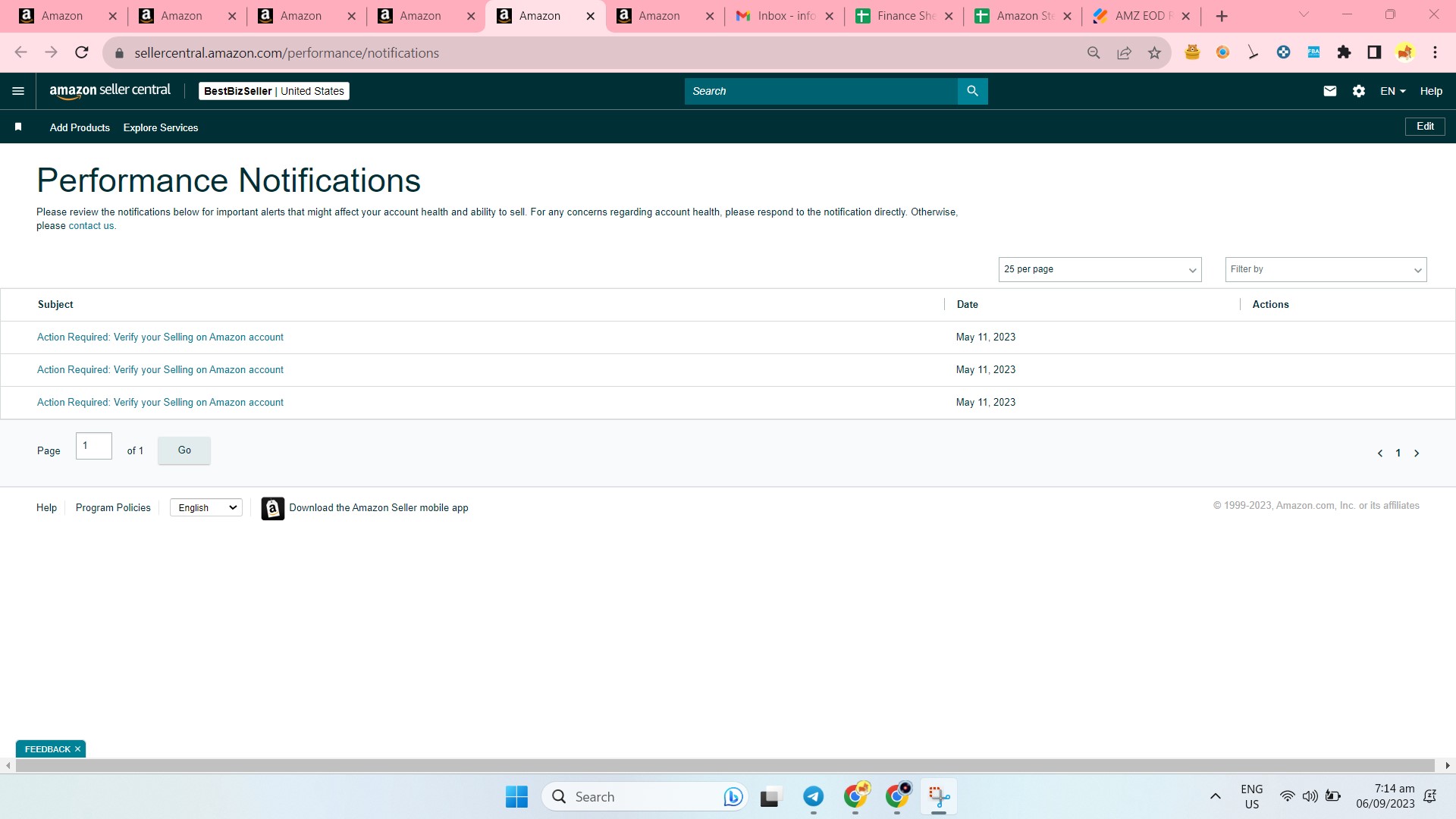
Task: Click the FBA extension icon
Action: click(x=1313, y=52)
